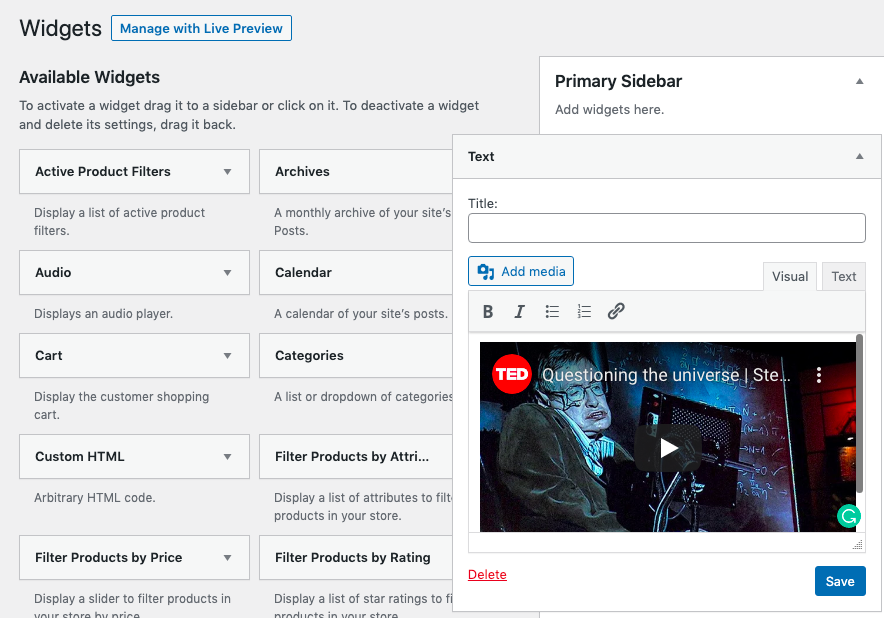Select the Categories widget

pos(356,355)
